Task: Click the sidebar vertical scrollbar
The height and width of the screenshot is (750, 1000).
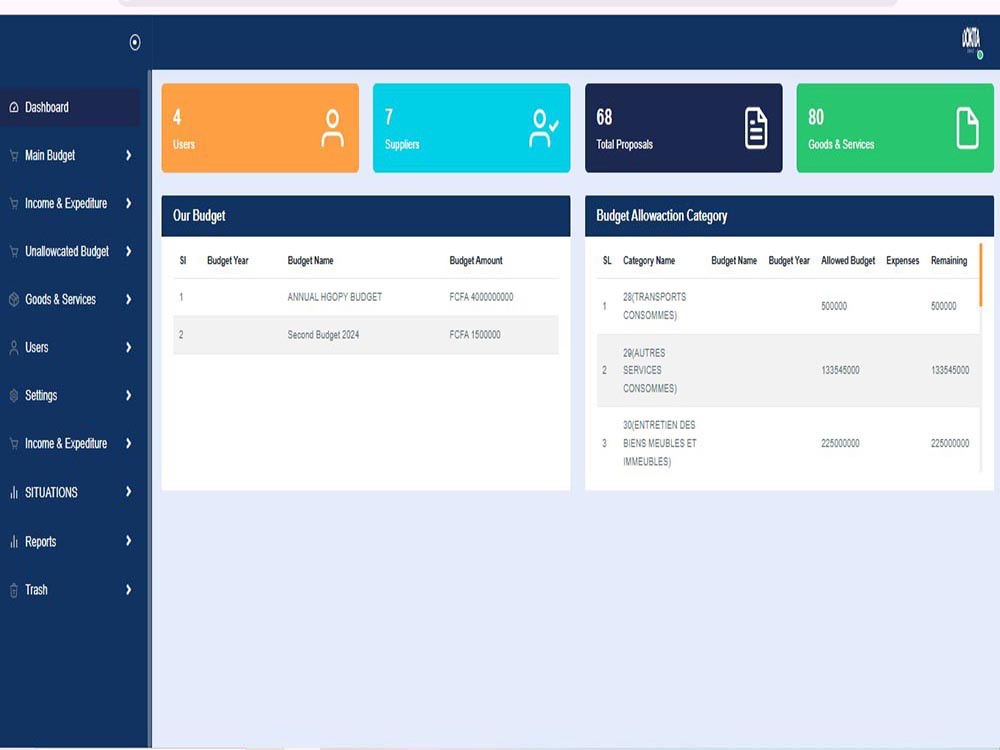Action: tap(149, 408)
